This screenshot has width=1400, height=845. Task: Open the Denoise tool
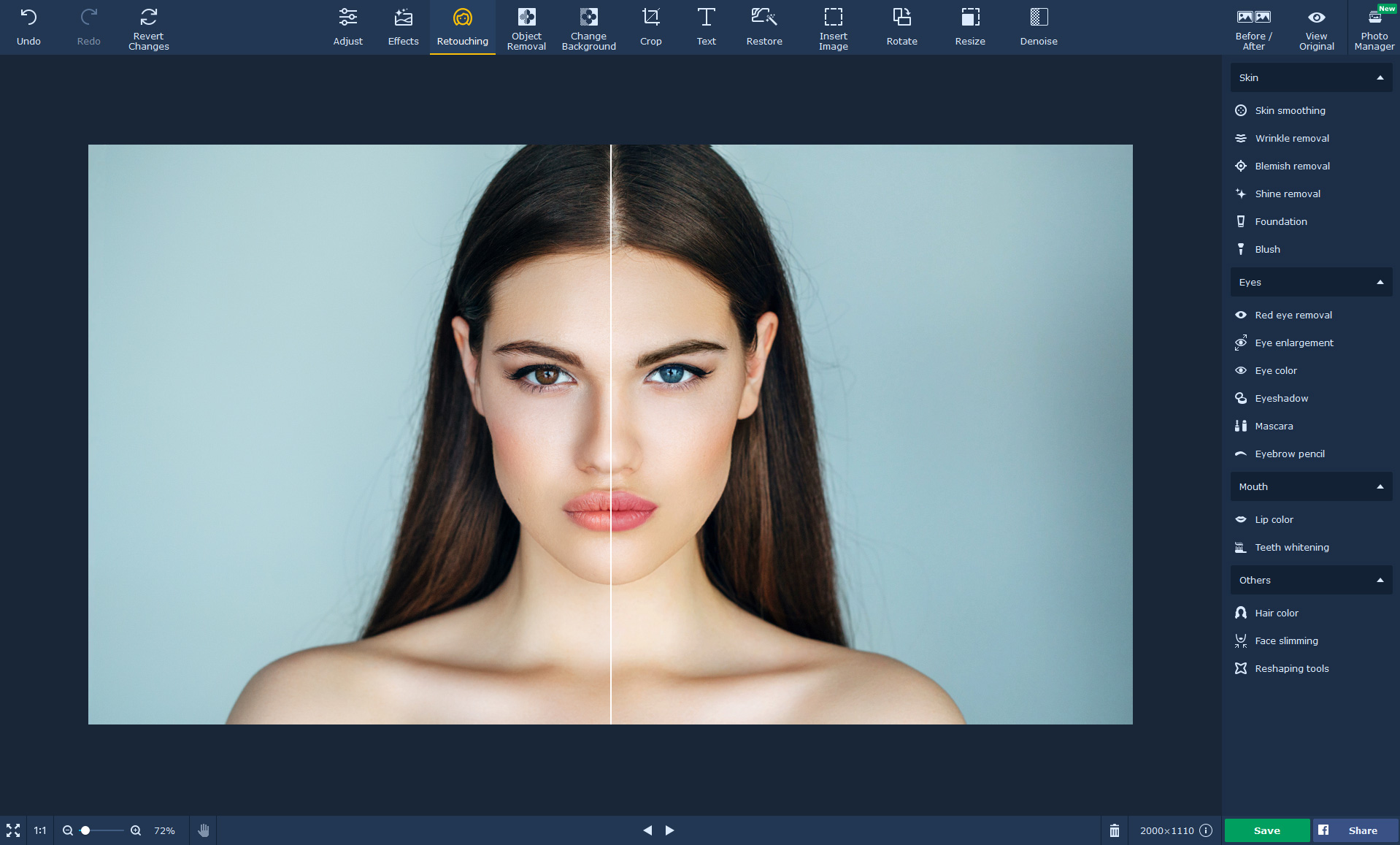1038,27
